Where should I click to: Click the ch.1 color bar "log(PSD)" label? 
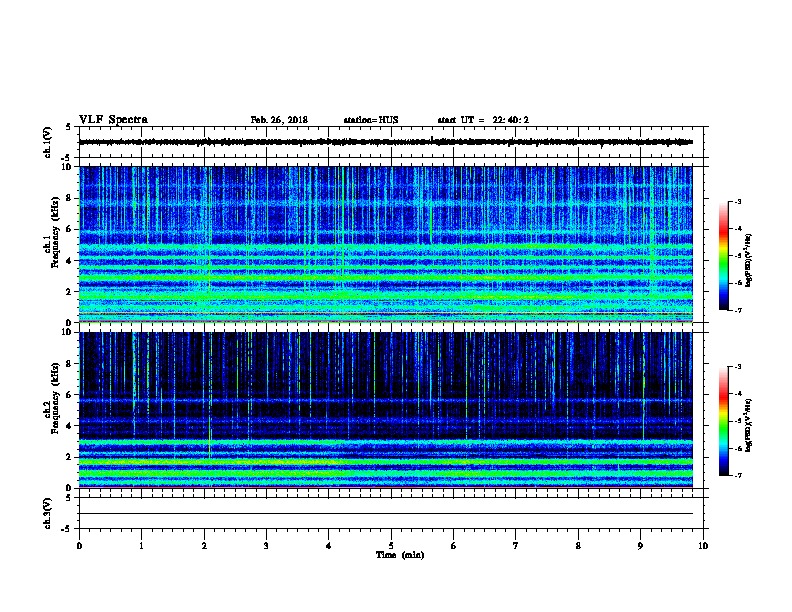coord(749,260)
